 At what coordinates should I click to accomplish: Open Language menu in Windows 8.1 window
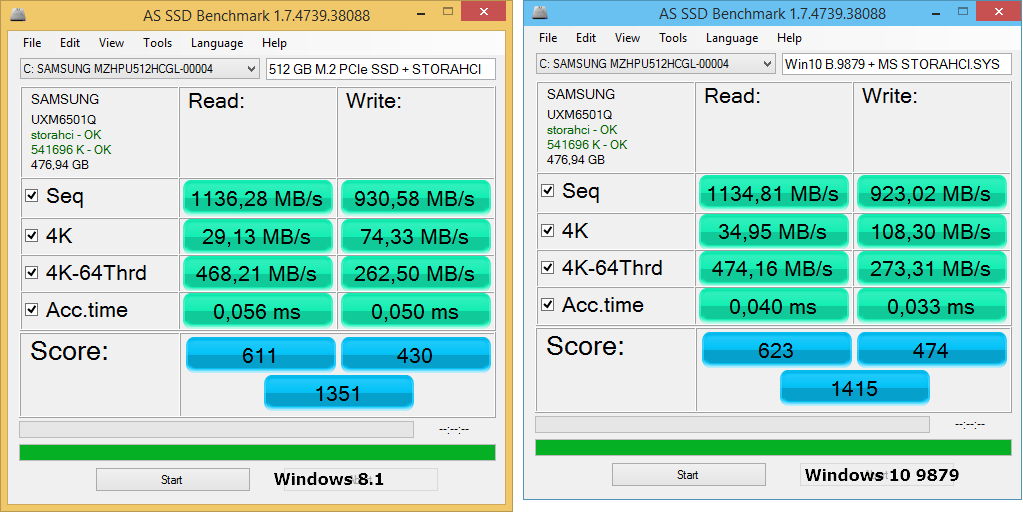click(217, 43)
